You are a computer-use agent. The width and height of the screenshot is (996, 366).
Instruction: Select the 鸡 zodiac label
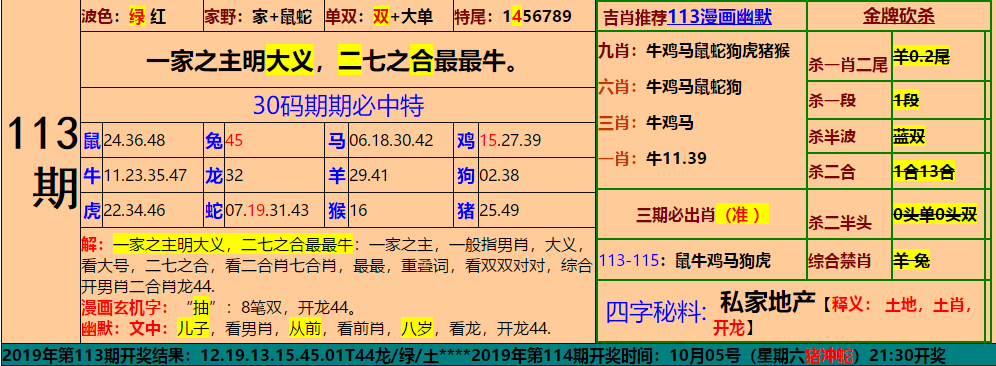(466, 140)
